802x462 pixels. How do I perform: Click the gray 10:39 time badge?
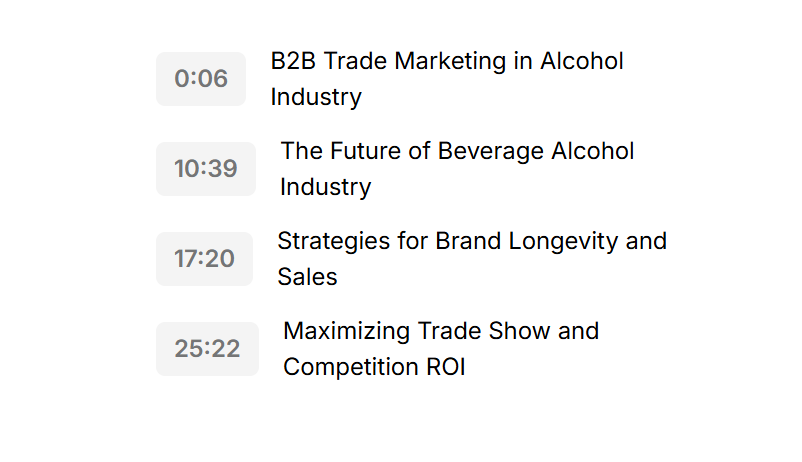coord(206,169)
